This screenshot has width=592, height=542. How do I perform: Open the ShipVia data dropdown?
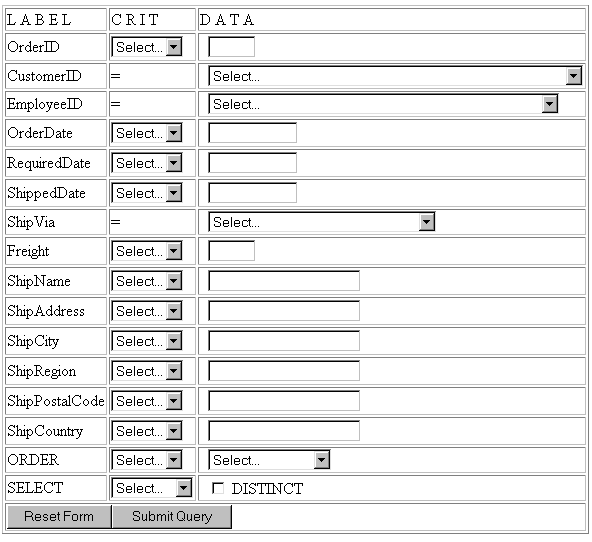(322, 222)
